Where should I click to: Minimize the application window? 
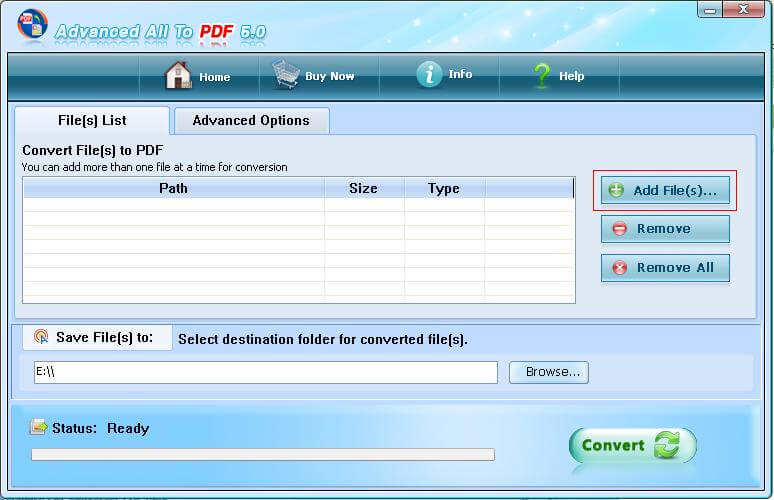click(710, 10)
